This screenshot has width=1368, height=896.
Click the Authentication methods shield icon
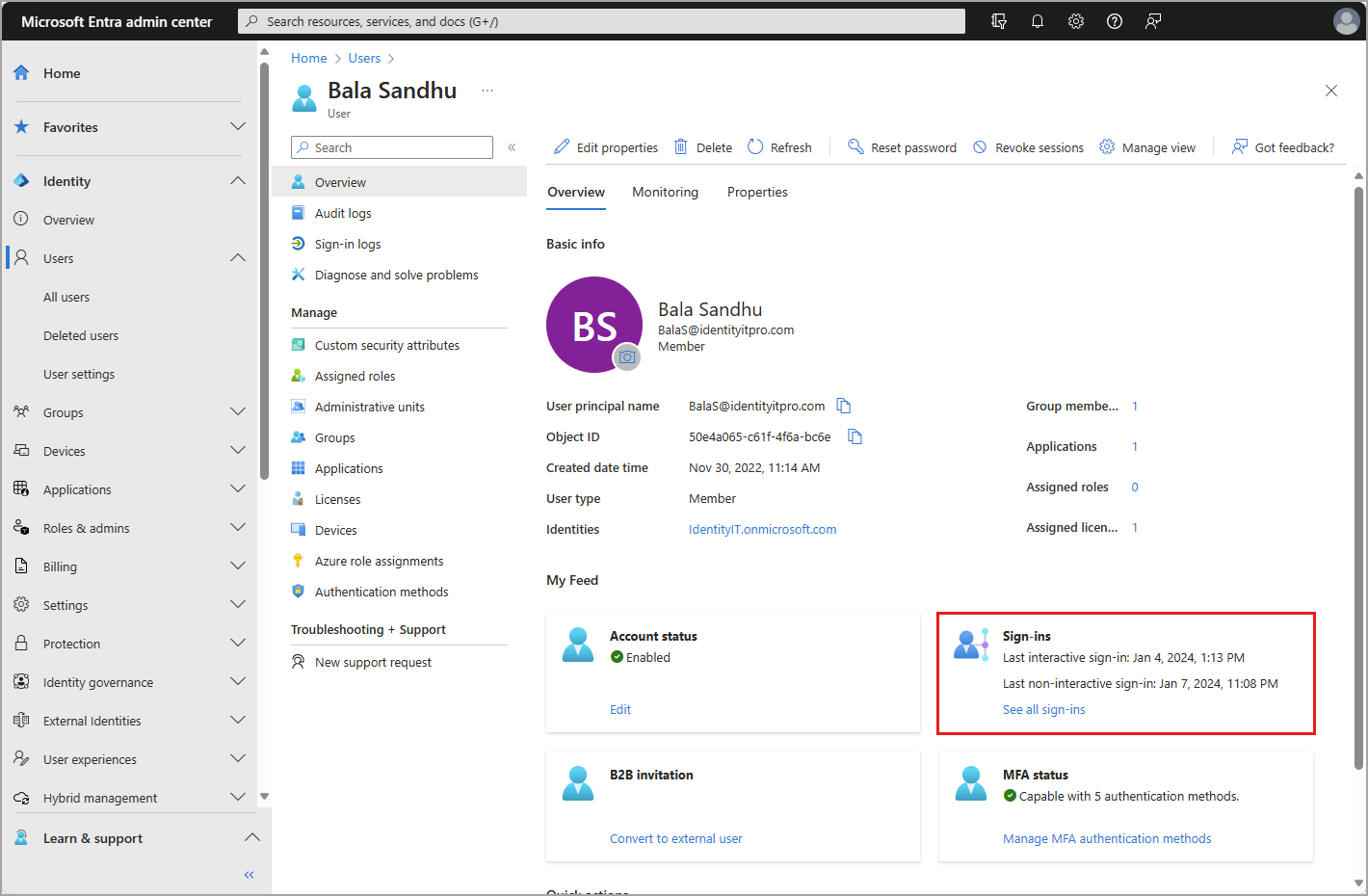click(x=299, y=592)
